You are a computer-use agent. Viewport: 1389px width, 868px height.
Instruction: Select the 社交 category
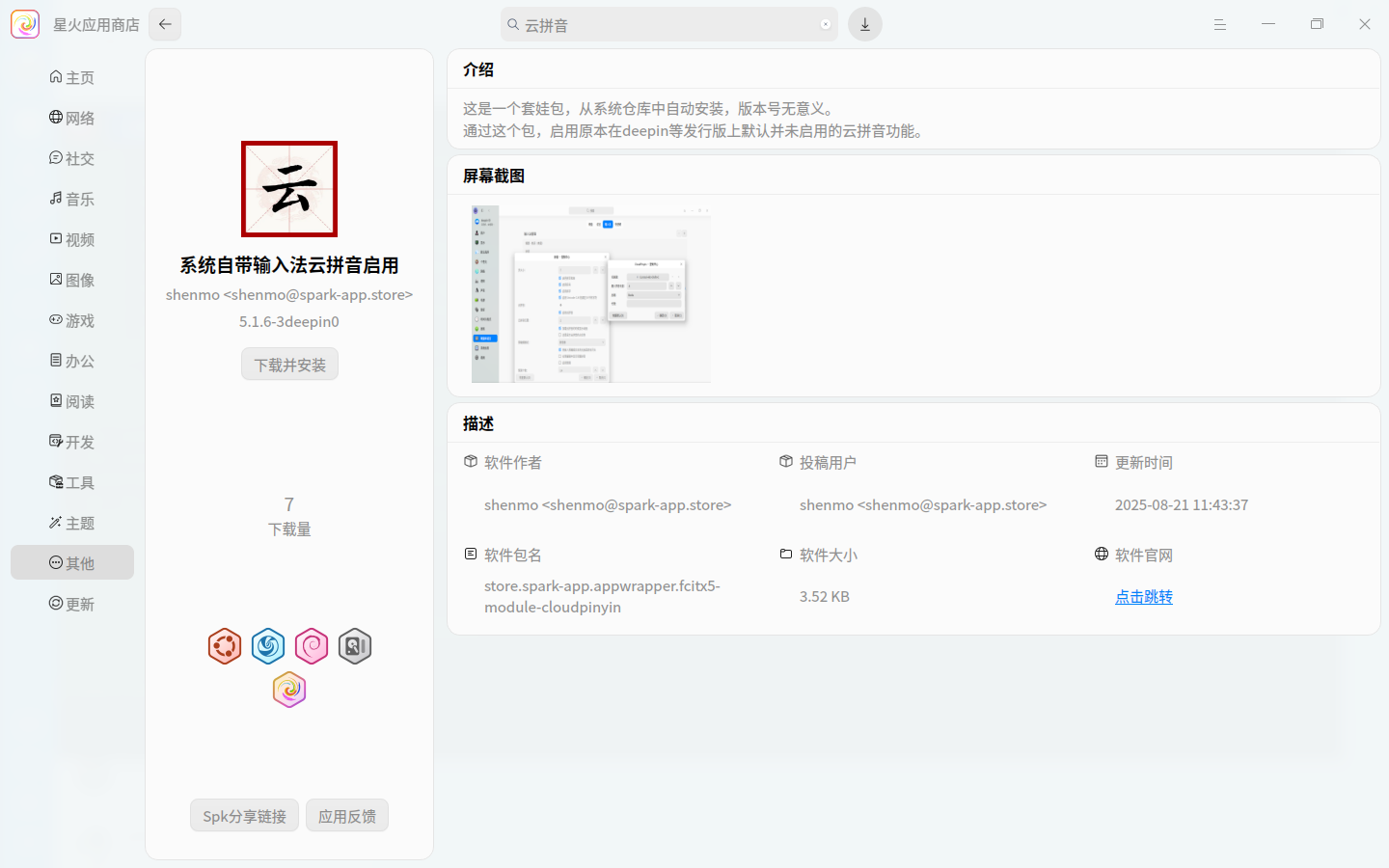tap(72, 158)
